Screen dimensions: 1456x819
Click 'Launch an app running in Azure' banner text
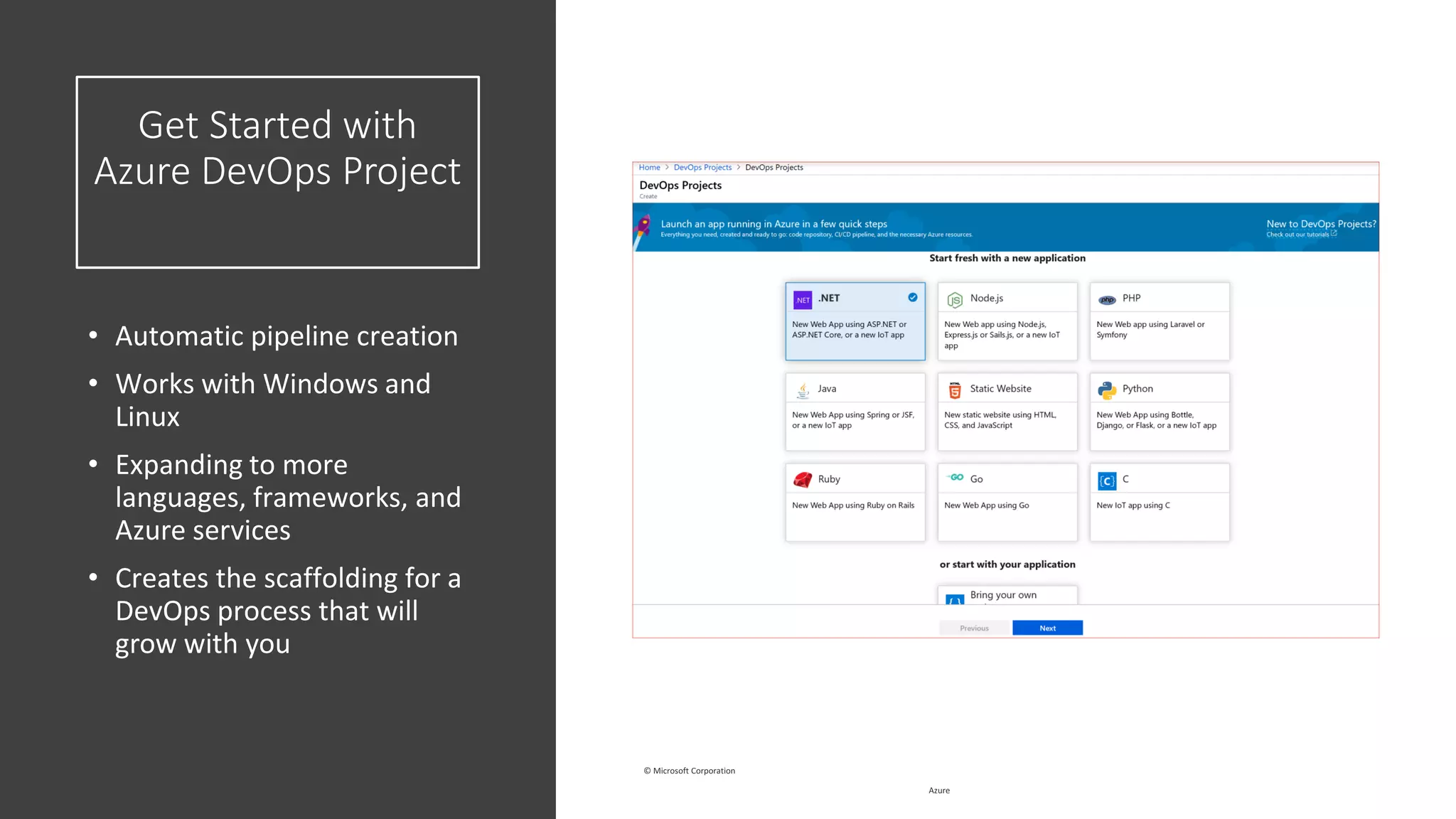(x=773, y=224)
